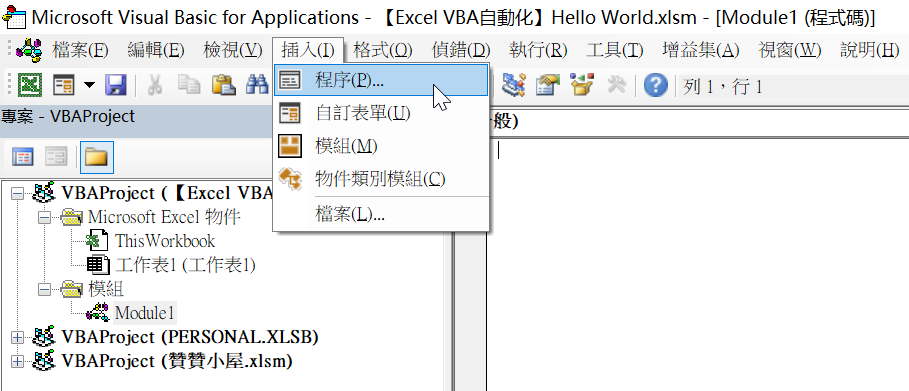Click the VBA control-menu icon beside 檔案(F)
Viewport: 909px width, 391px height.
pyautogui.click(x=29, y=50)
